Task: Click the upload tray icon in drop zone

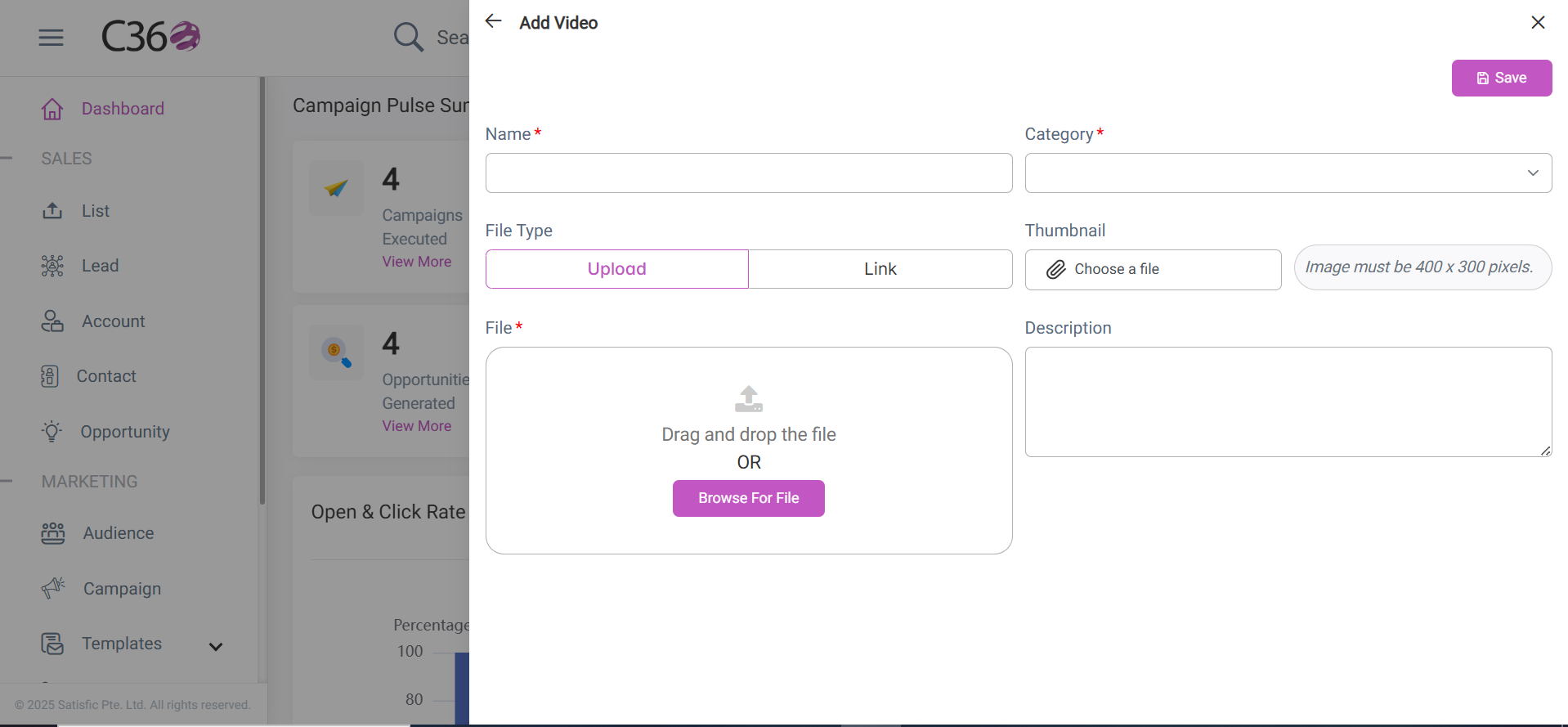Action: (x=749, y=399)
